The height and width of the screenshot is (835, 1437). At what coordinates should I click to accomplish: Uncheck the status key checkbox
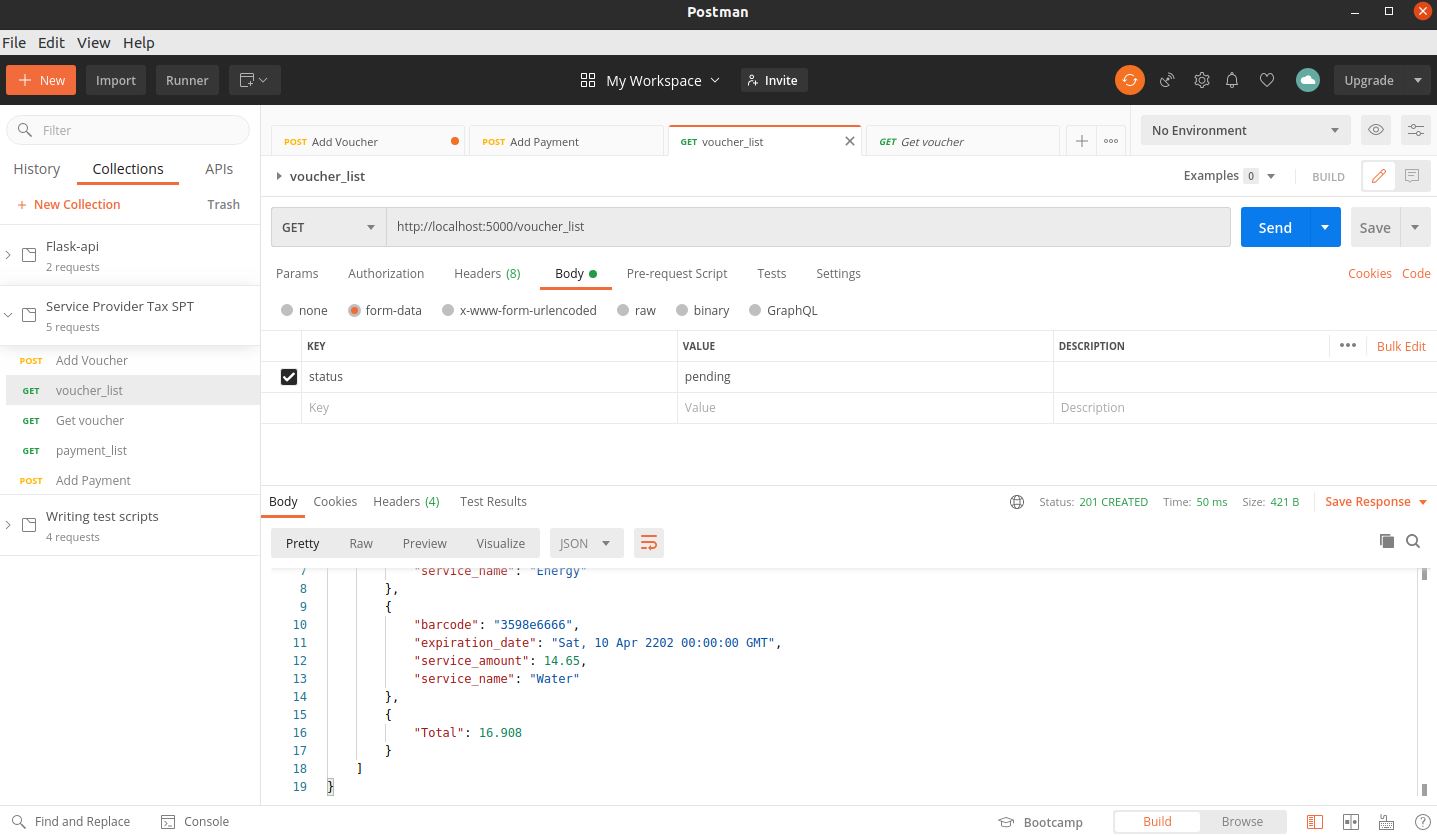pyautogui.click(x=289, y=377)
